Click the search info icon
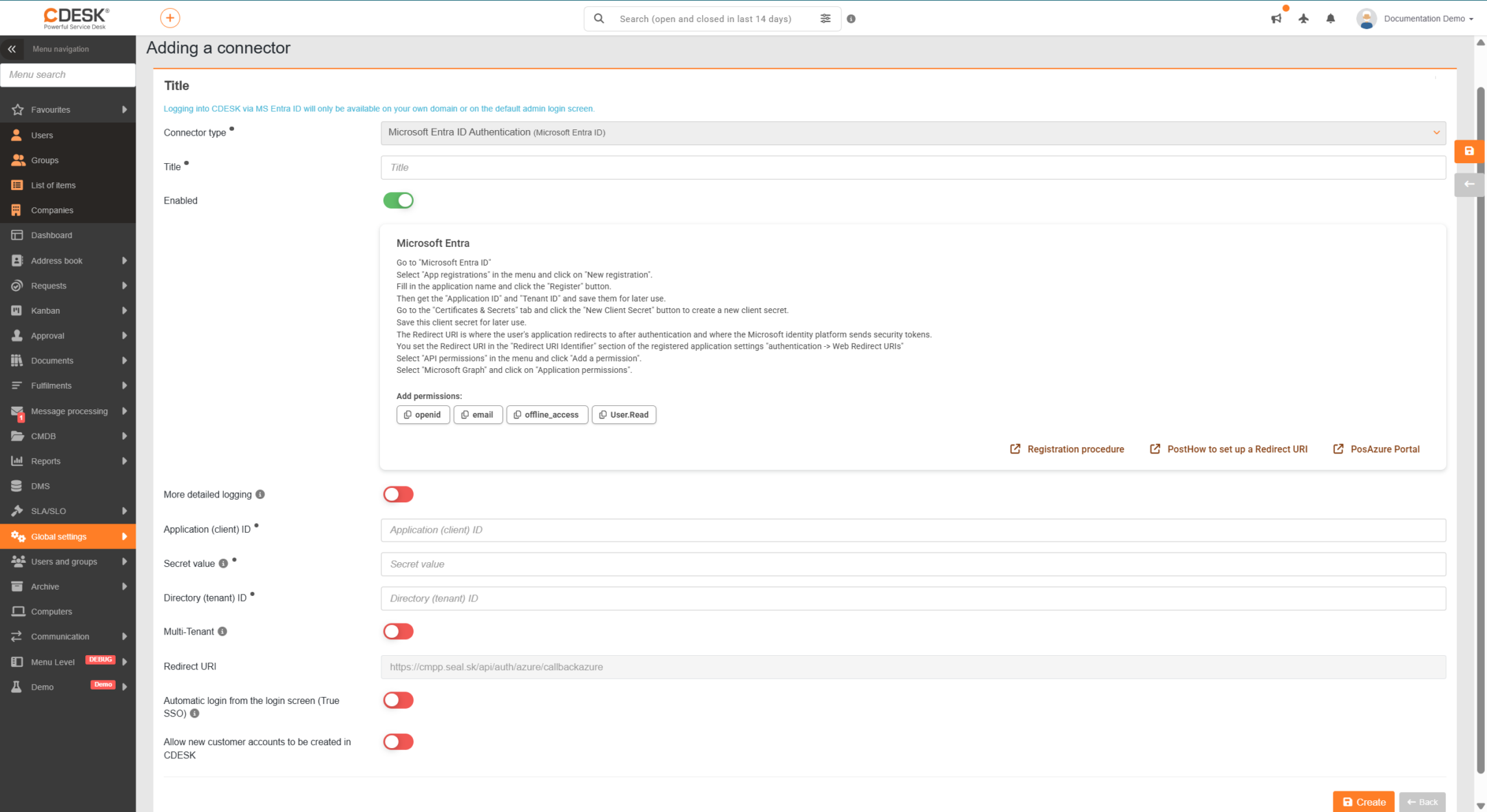 tap(852, 19)
